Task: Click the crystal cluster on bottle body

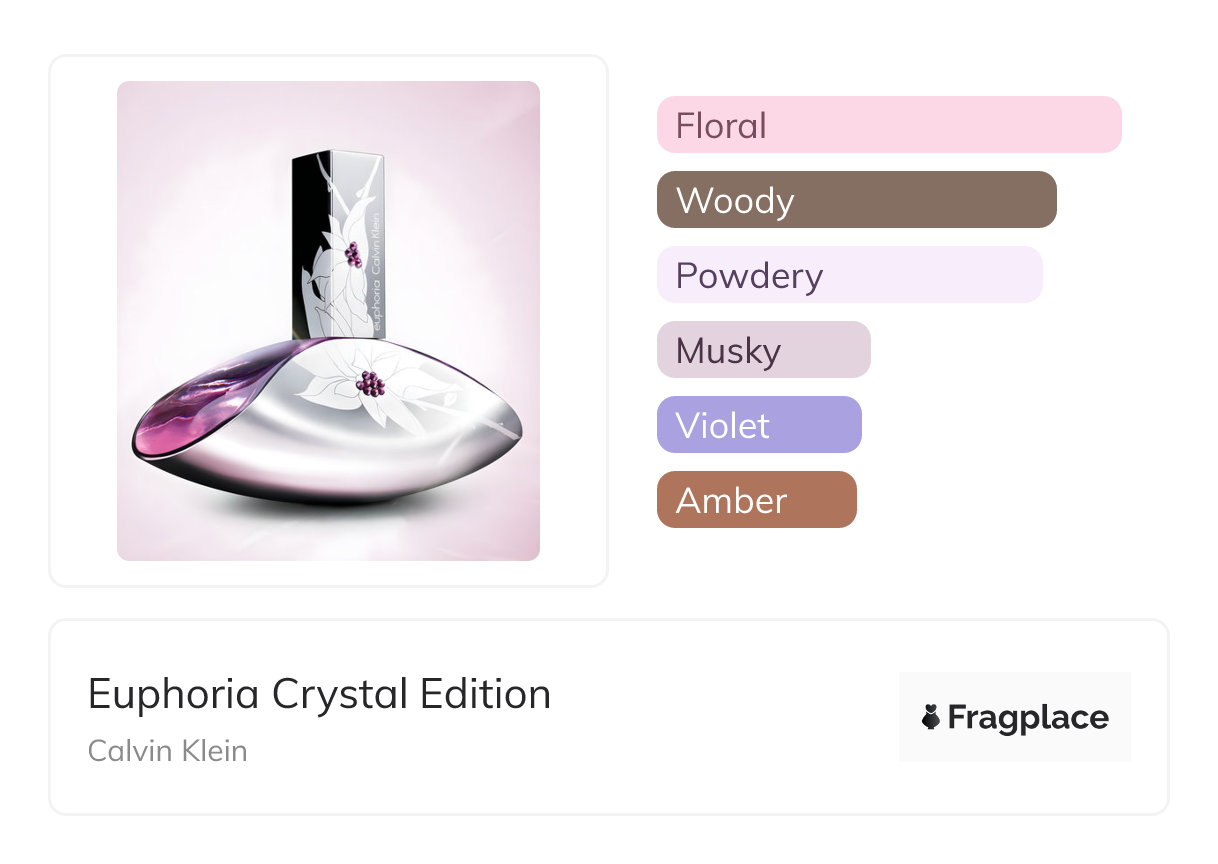Action: pos(371,384)
